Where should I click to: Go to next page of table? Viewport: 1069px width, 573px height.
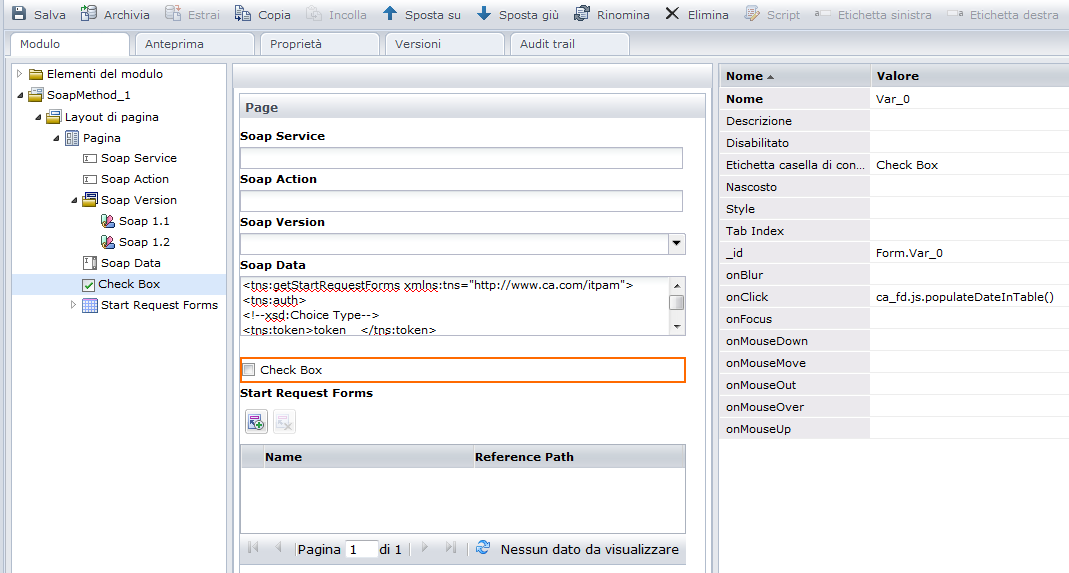pos(425,547)
